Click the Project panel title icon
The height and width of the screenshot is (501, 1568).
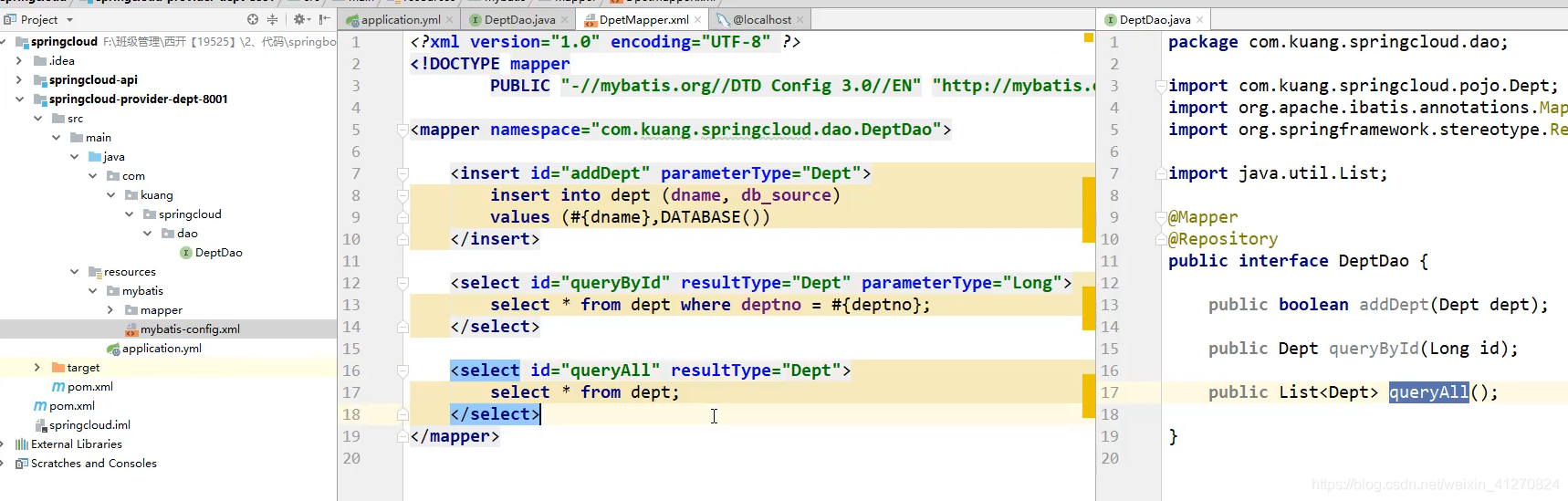[x=11, y=19]
